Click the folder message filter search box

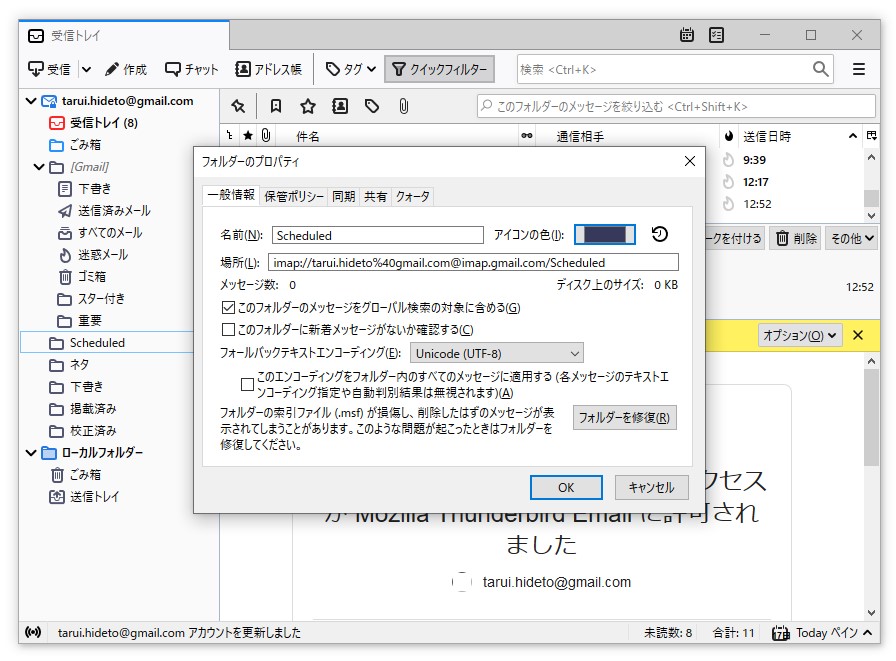676,106
